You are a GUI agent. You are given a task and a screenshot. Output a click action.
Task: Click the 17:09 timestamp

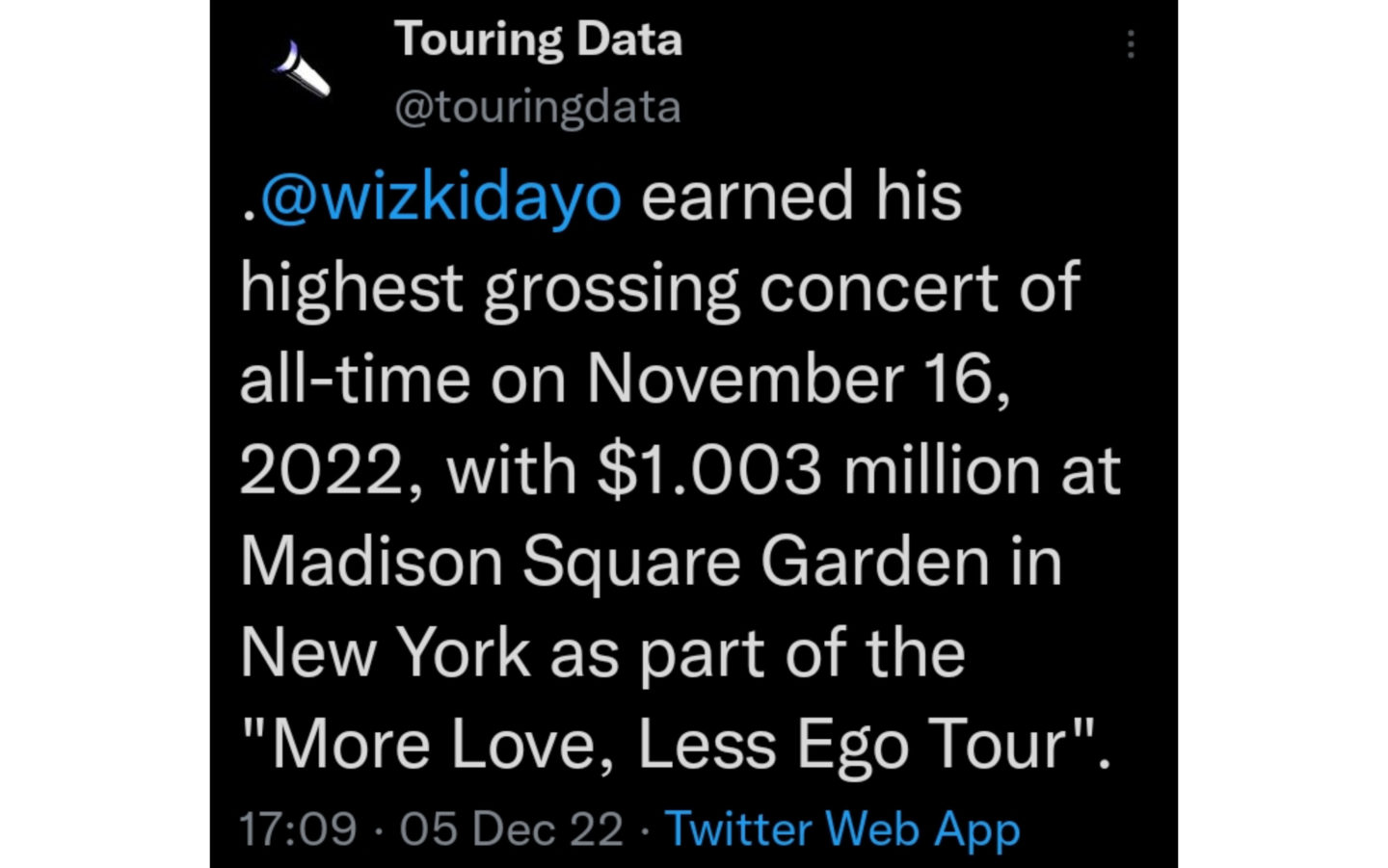[x=298, y=829]
